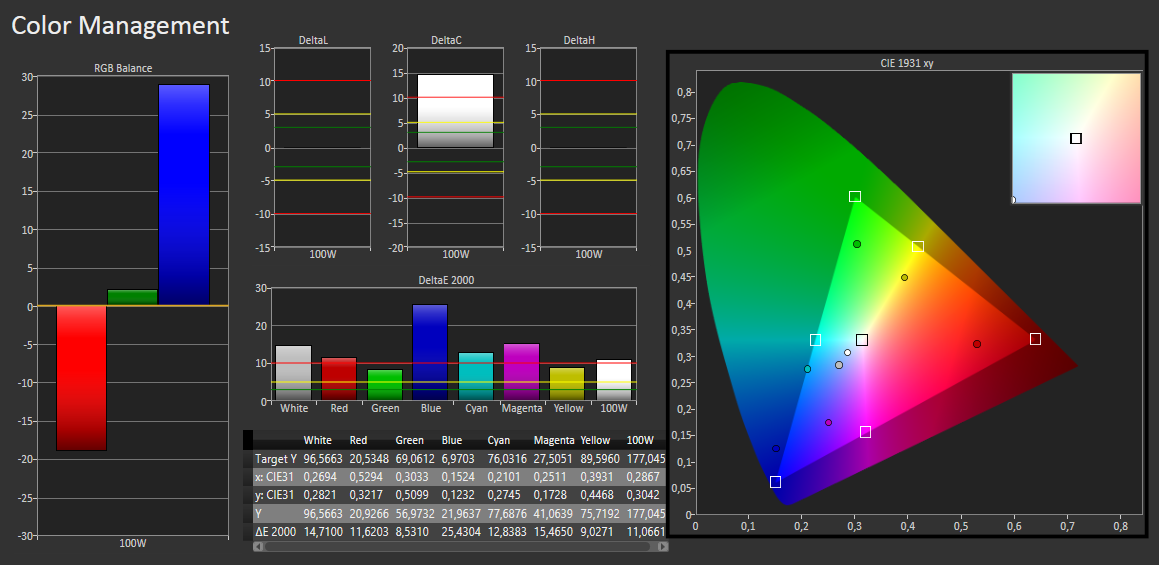Screen dimensions: 1159x565
Task: Click the Color Management heading
Action: [x=120, y=24]
